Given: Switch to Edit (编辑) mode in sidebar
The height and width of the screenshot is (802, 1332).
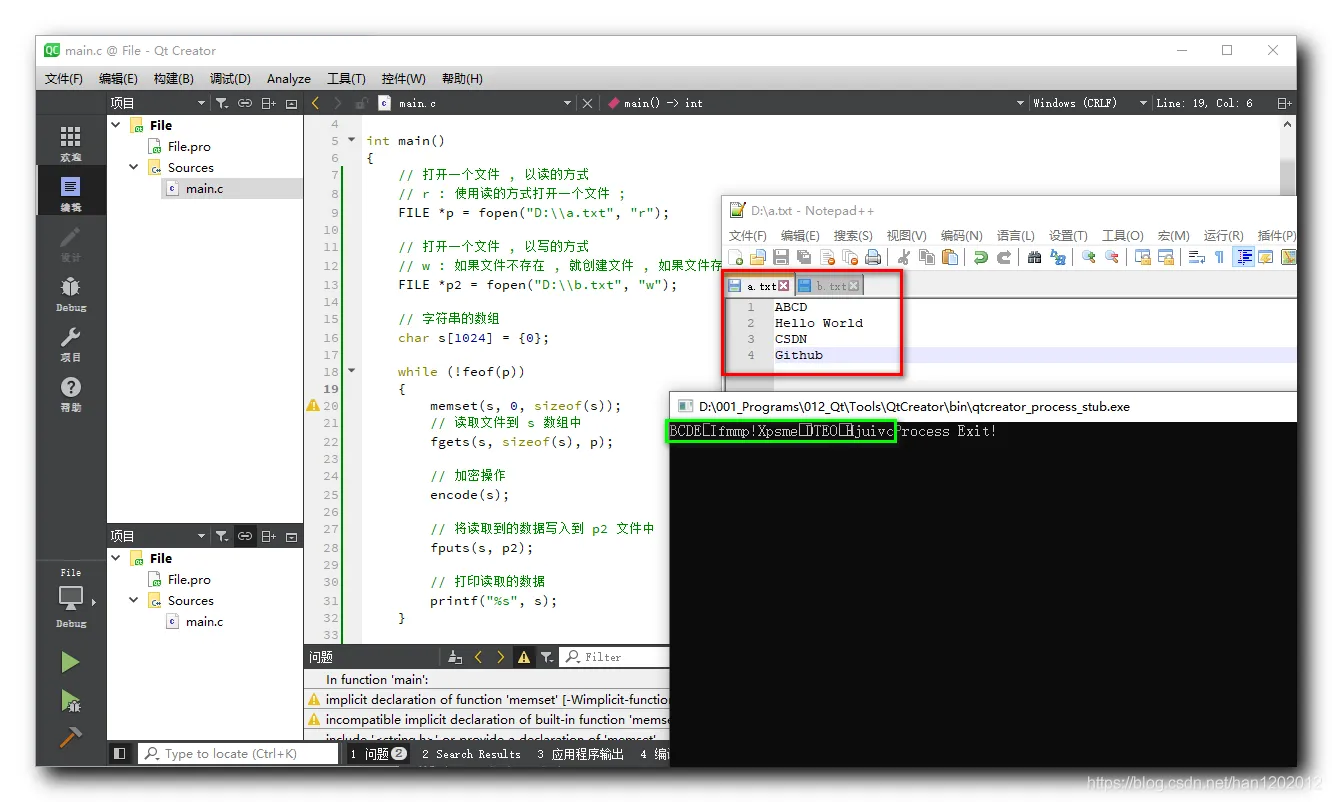Looking at the screenshot, I should tap(70, 193).
